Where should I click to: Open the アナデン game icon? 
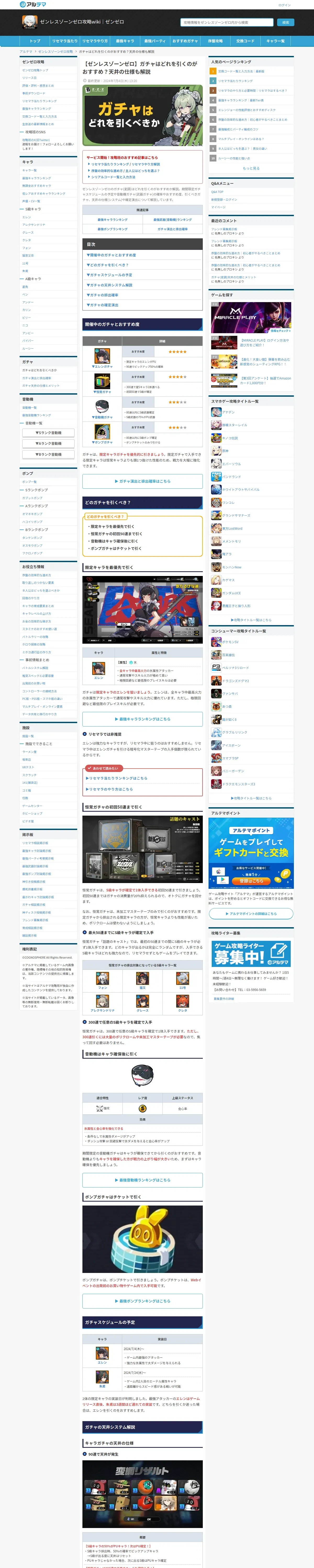(216, 412)
